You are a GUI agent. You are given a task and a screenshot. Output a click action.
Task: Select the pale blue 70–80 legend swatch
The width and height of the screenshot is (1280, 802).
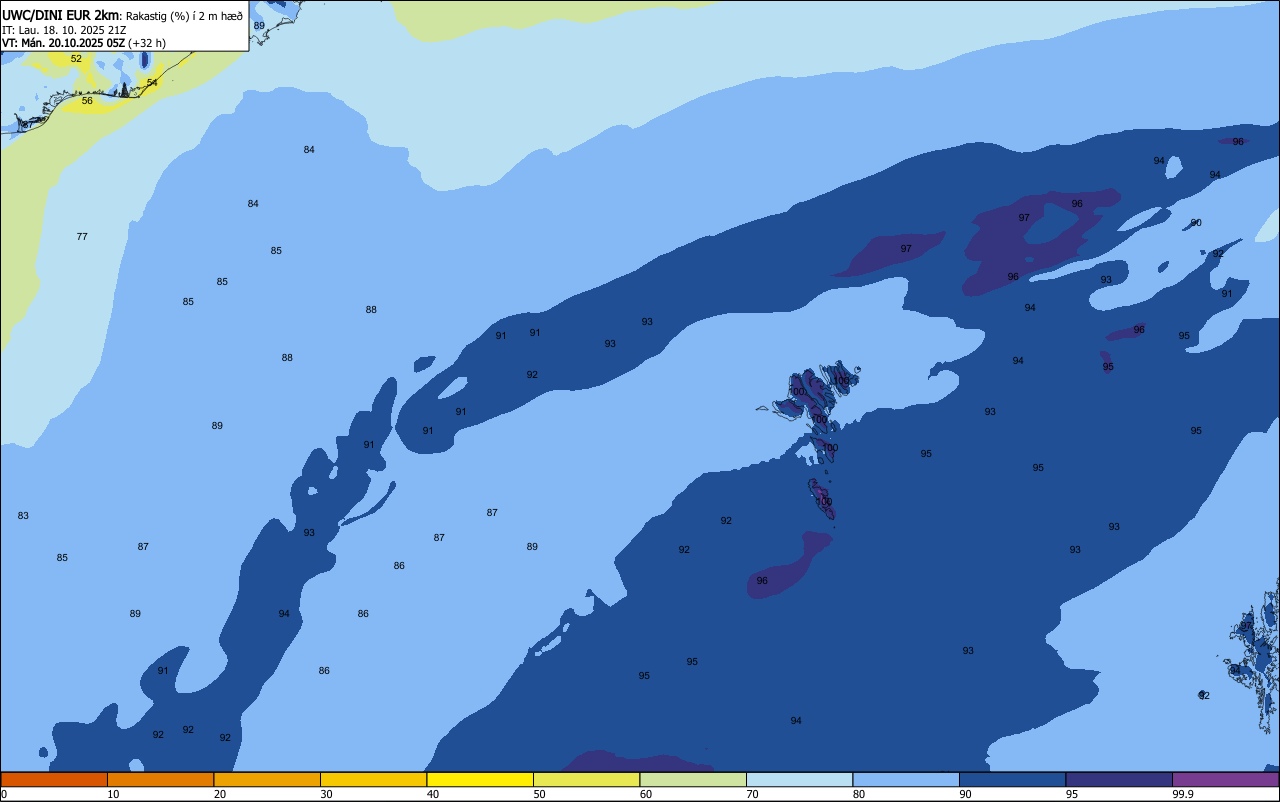pos(799,779)
